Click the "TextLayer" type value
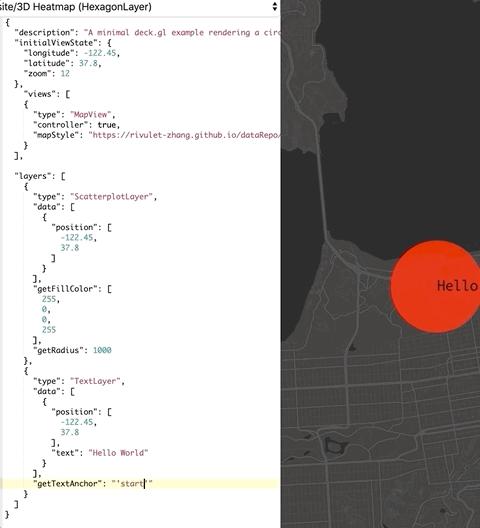This screenshot has height=528, width=480. tap(95, 381)
